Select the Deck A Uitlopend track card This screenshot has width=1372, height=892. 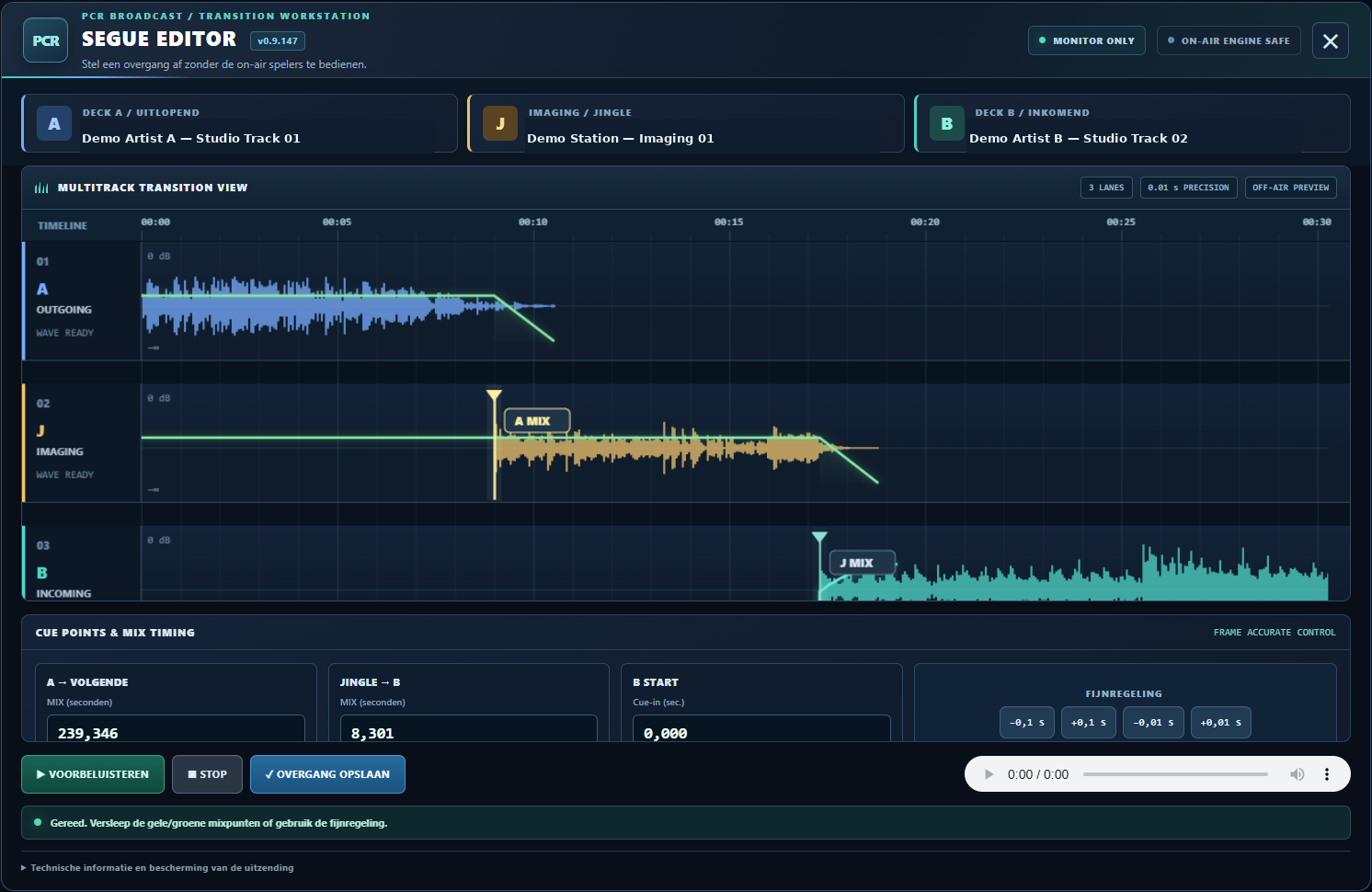(x=240, y=123)
